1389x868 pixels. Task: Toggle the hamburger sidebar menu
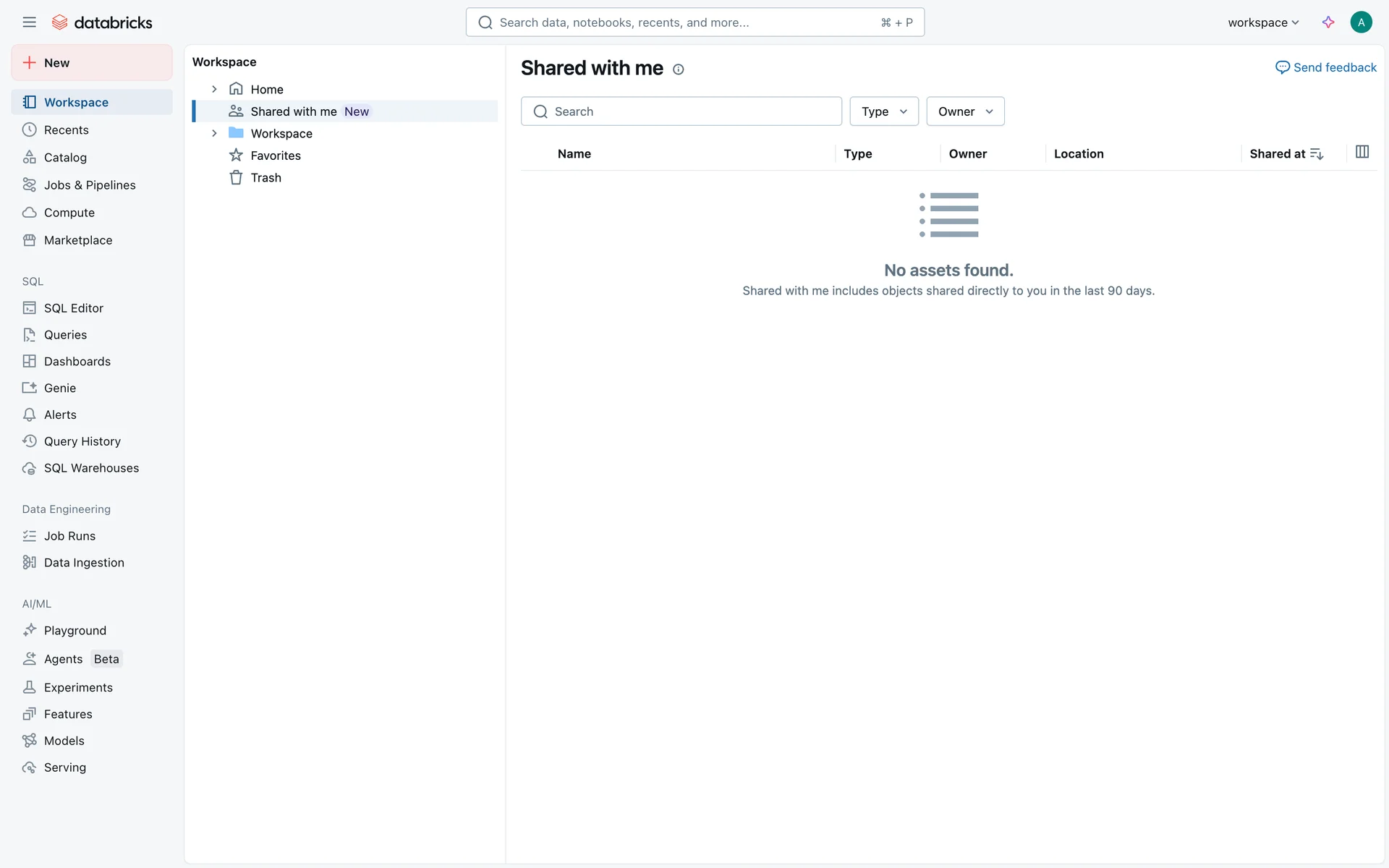[29, 22]
